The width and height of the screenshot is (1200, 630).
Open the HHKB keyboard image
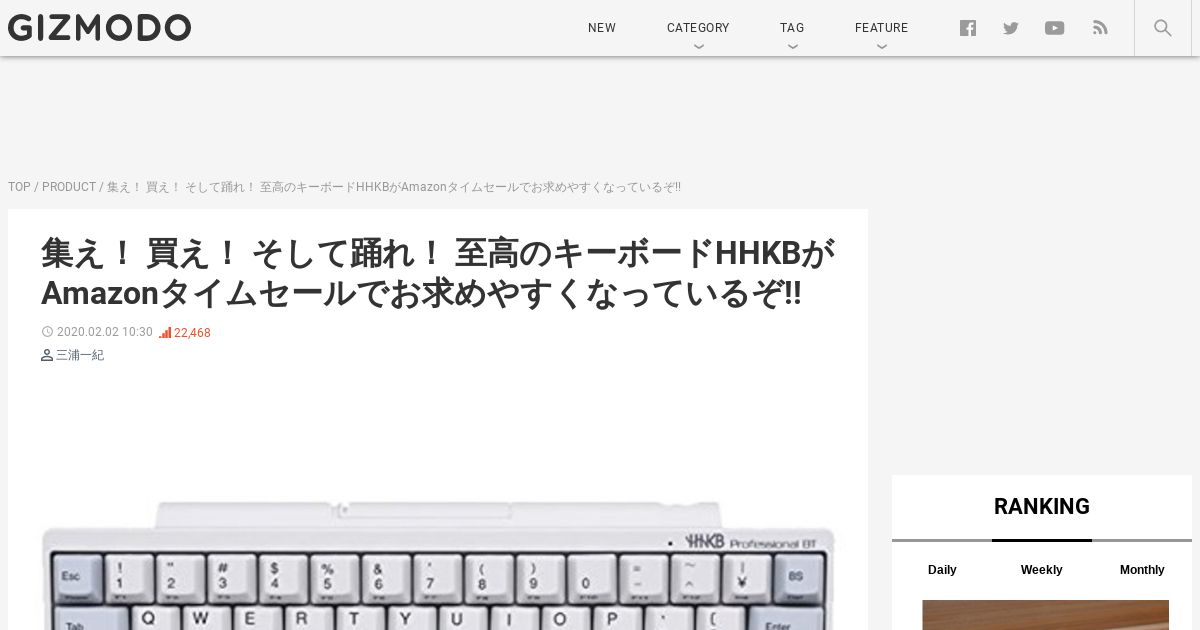click(438, 565)
